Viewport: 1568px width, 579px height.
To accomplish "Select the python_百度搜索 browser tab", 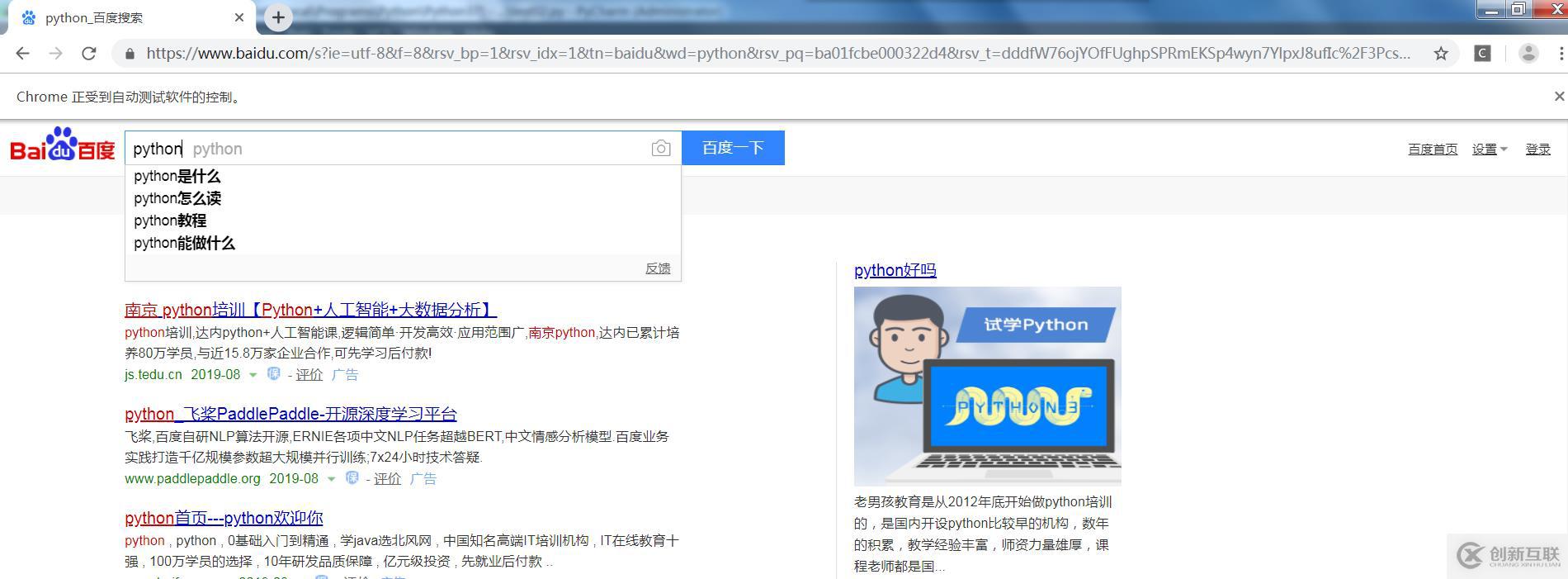I will (x=132, y=17).
